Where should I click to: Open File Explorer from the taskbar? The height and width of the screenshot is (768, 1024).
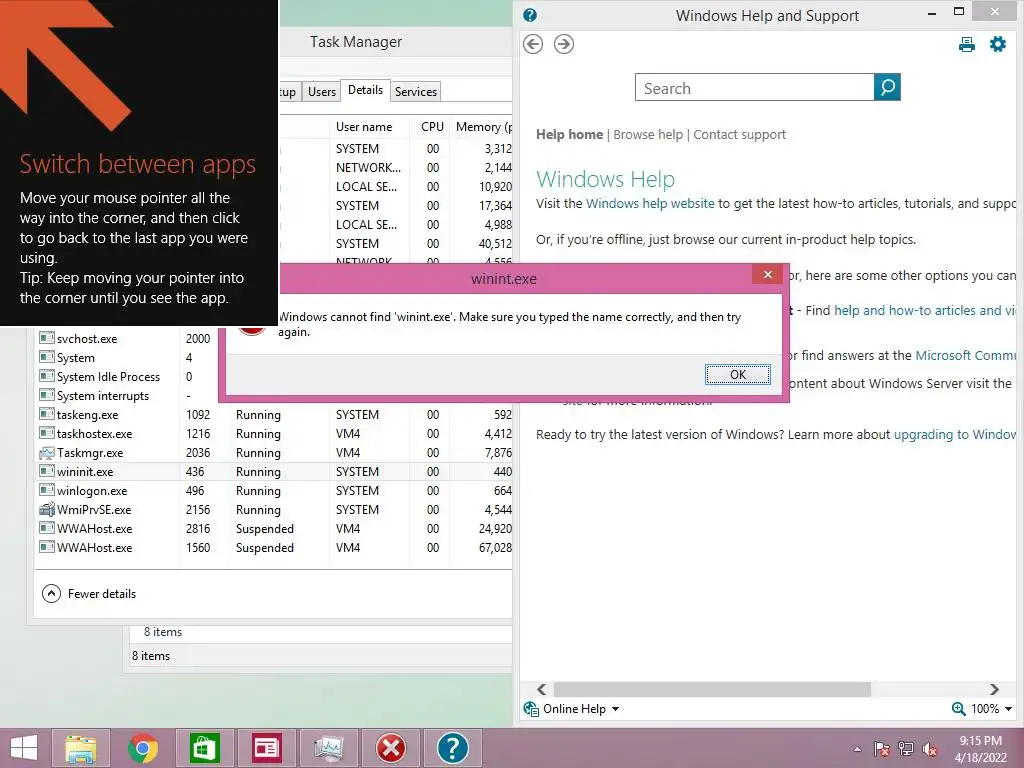point(81,748)
